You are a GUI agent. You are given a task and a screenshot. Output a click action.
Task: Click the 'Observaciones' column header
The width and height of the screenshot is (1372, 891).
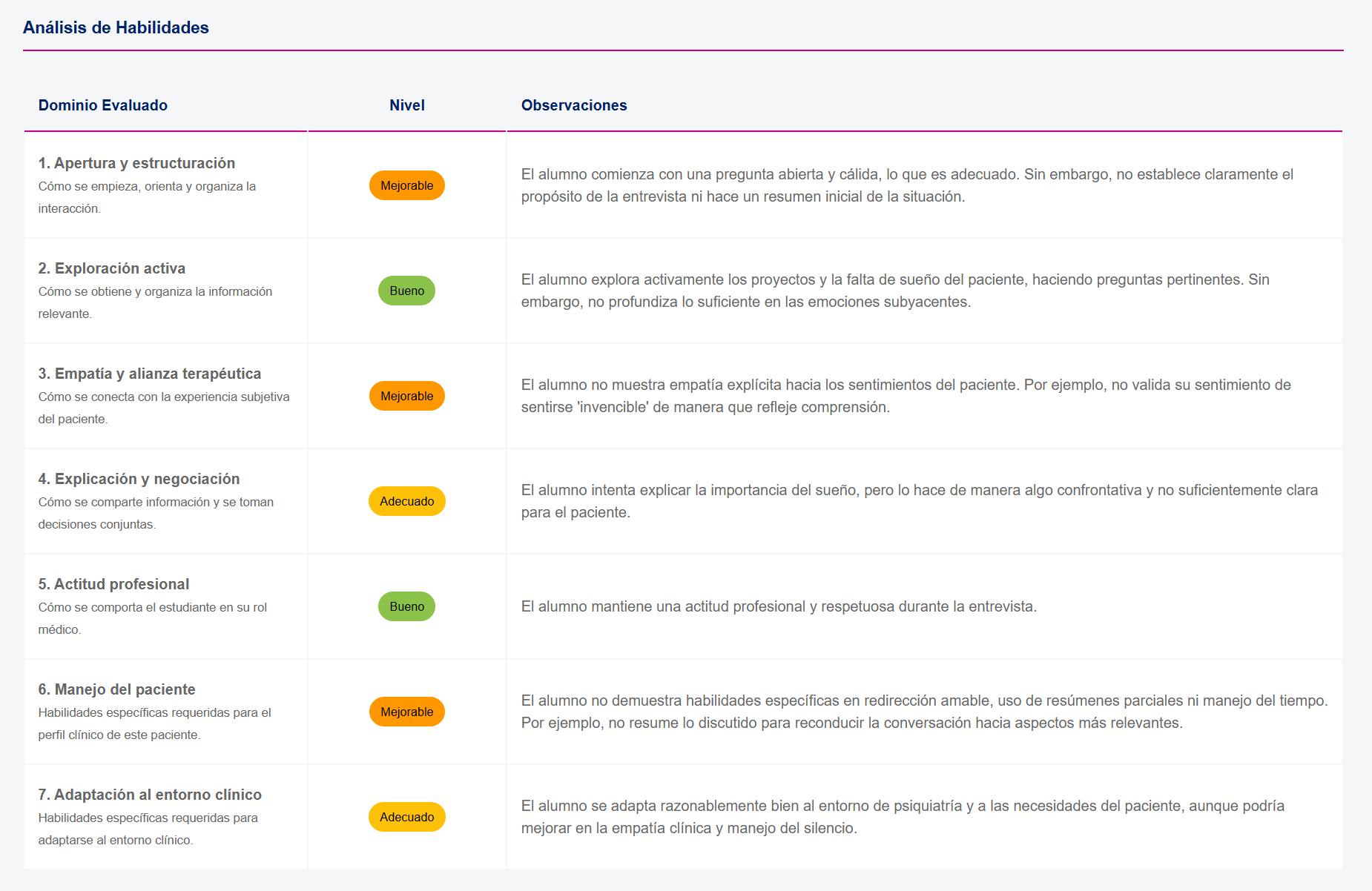pyautogui.click(x=574, y=105)
